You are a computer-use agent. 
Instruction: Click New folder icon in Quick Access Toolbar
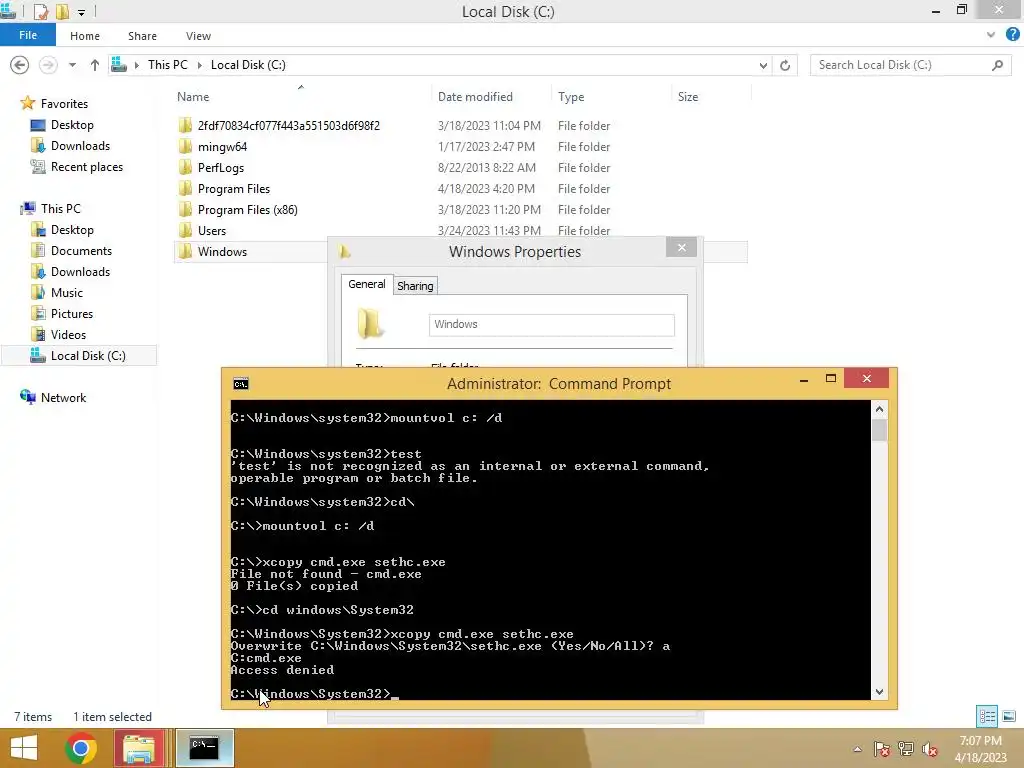click(x=63, y=11)
